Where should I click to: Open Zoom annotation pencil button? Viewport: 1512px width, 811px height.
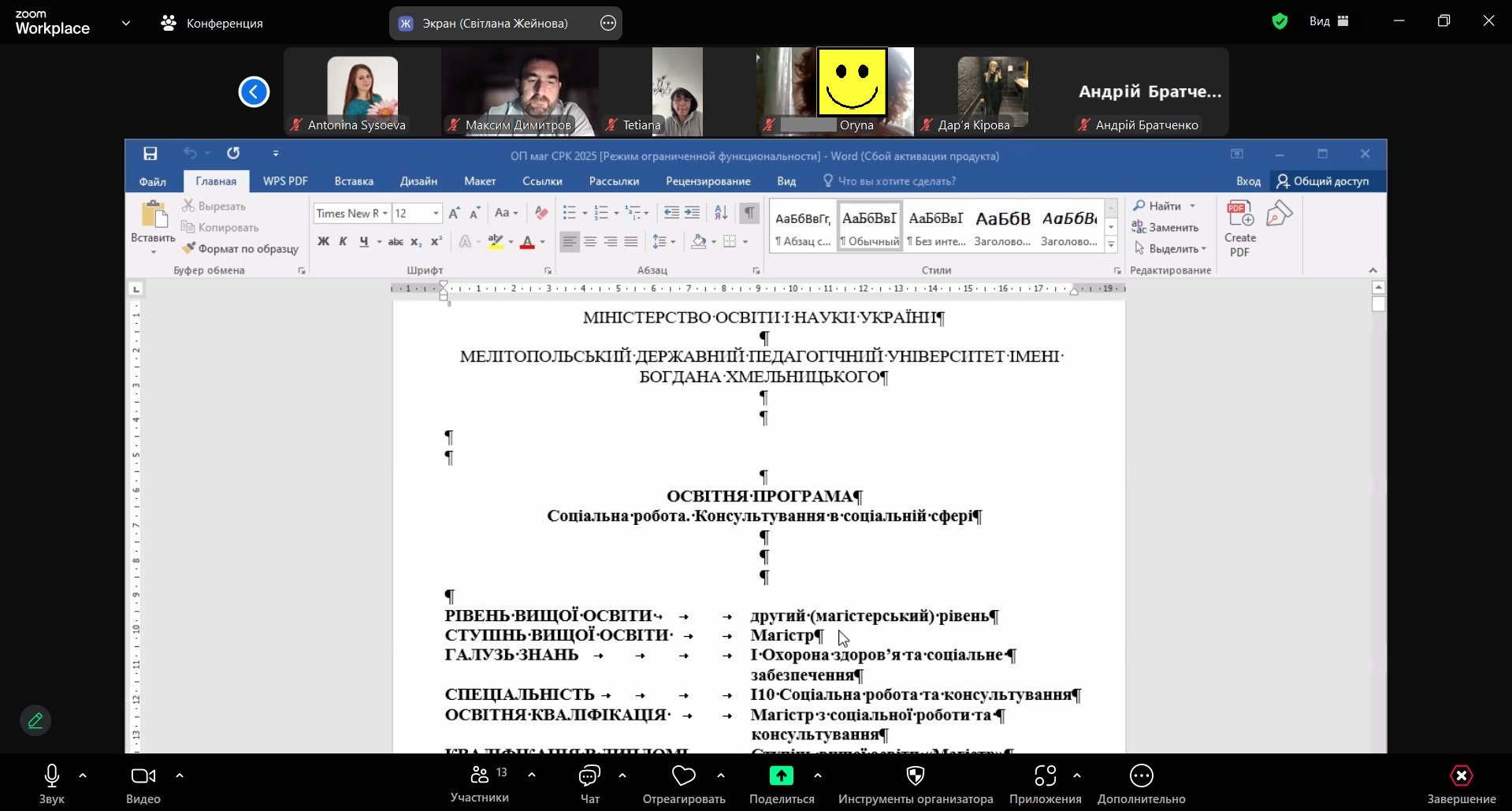(x=35, y=720)
